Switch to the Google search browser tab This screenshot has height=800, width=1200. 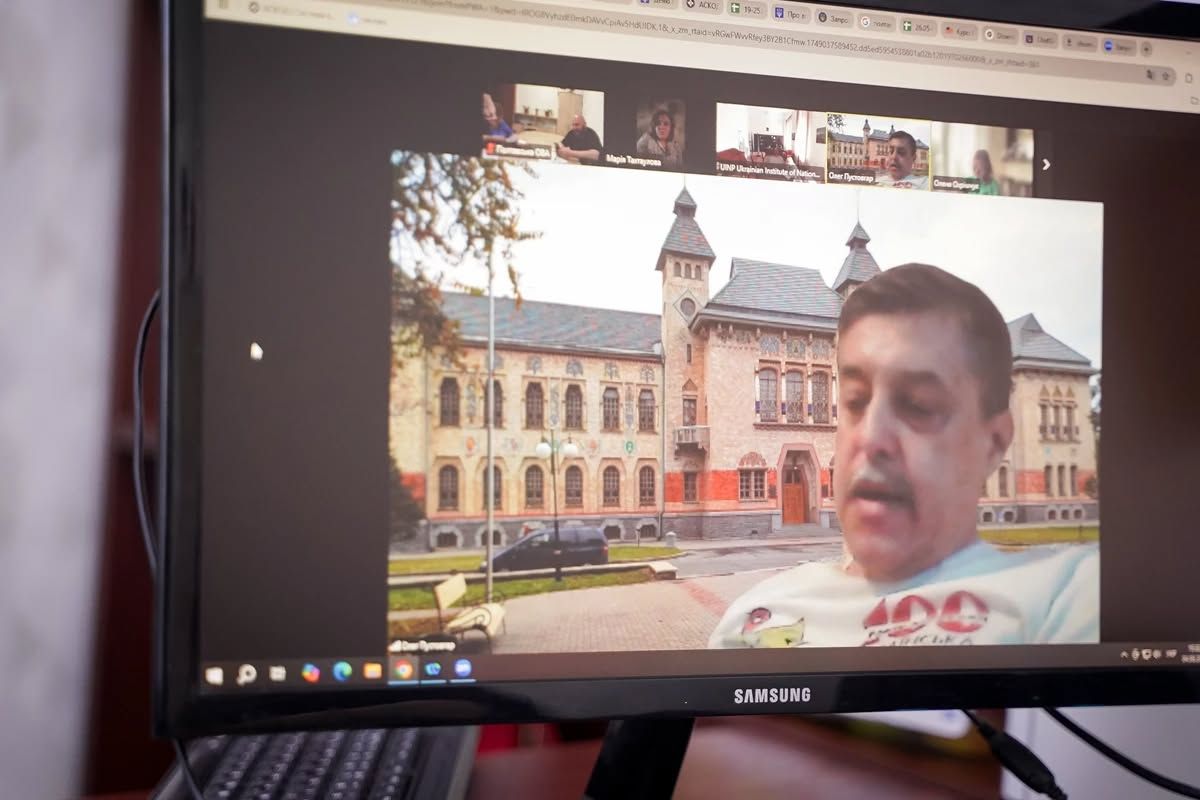click(877, 21)
